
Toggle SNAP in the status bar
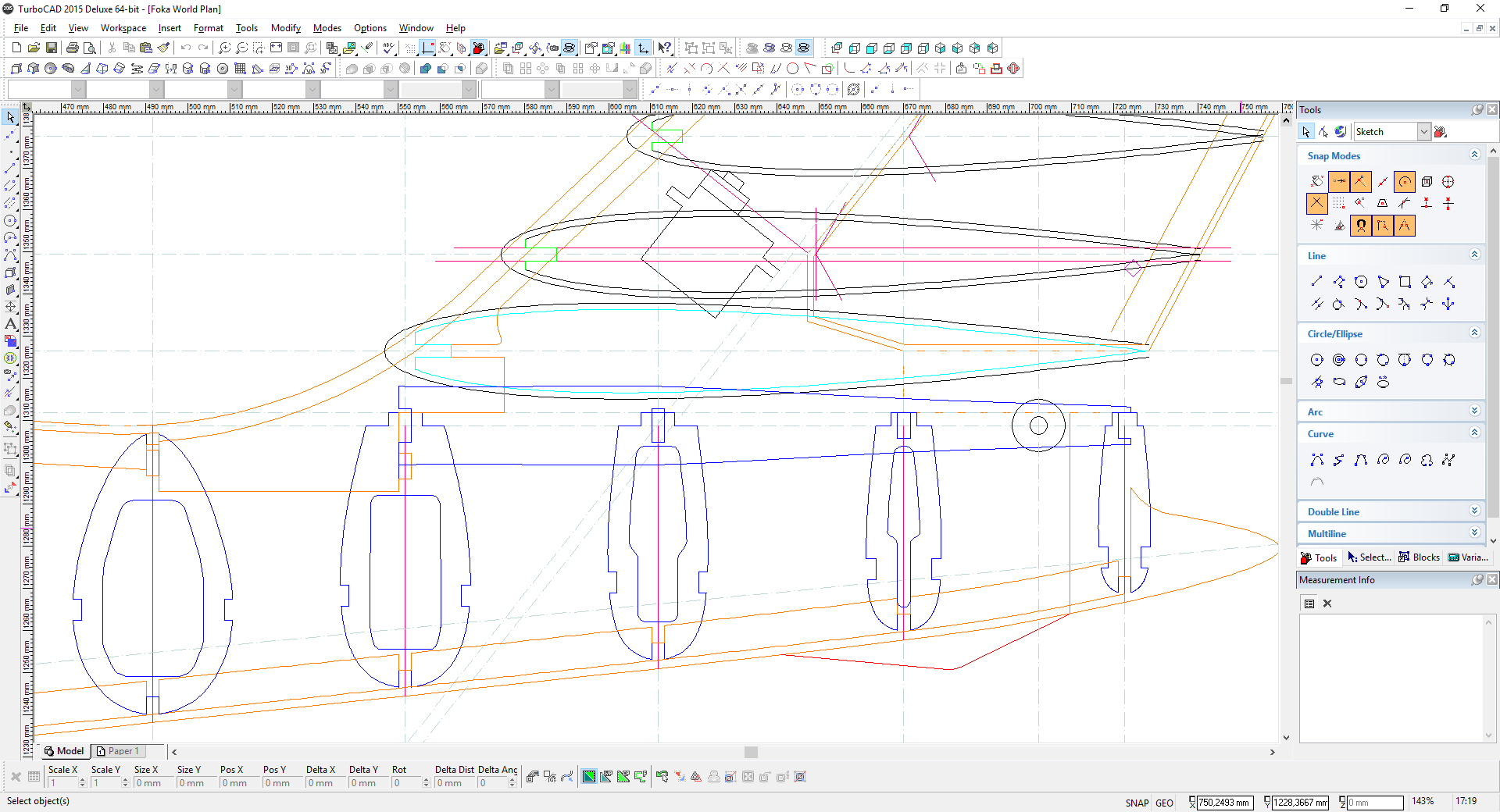[1137, 803]
